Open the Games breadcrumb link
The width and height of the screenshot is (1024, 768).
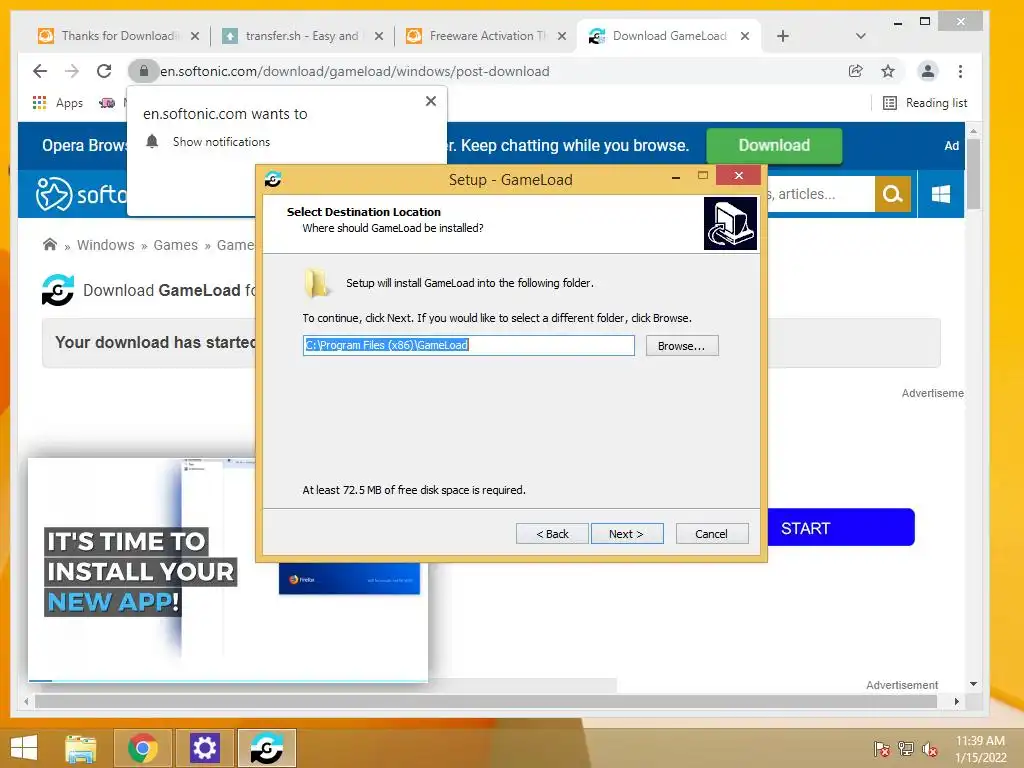(x=176, y=245)
